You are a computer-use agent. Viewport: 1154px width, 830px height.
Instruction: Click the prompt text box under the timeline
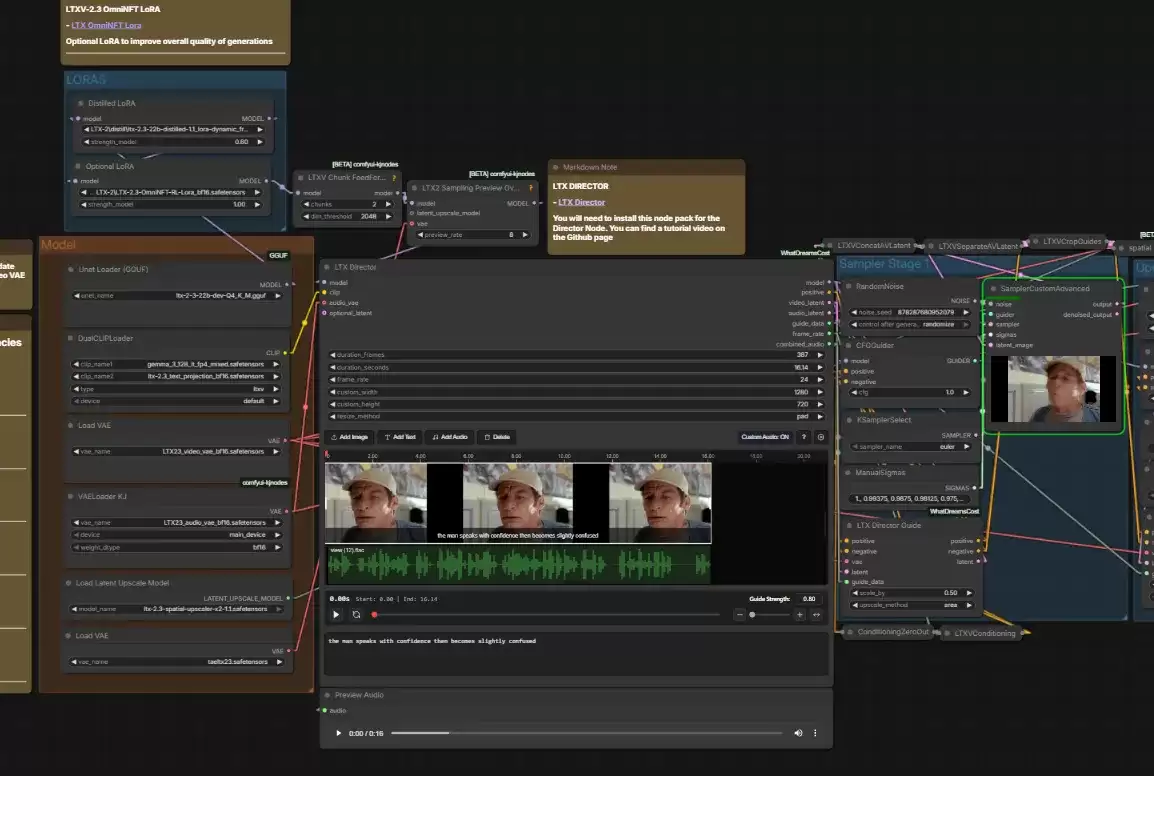[x=576, y=653]
